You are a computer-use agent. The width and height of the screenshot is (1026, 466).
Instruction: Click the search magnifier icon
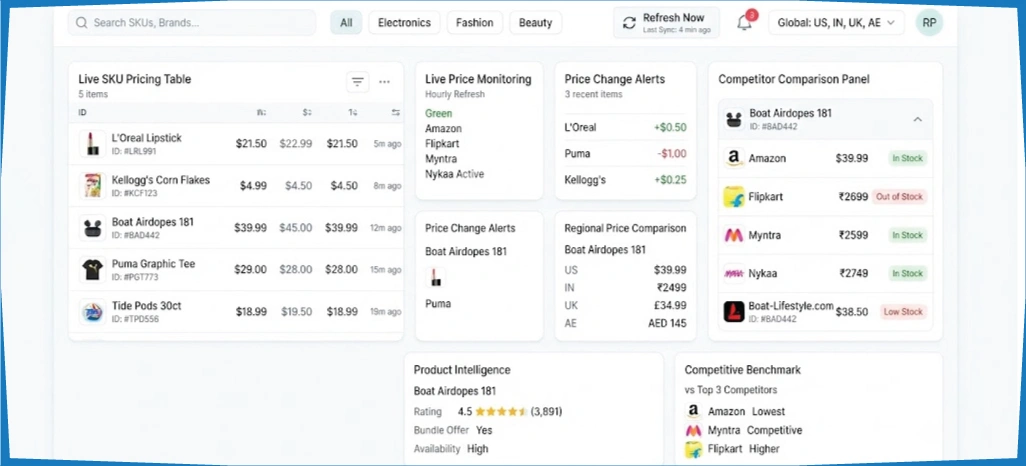[x=82, y=23]
